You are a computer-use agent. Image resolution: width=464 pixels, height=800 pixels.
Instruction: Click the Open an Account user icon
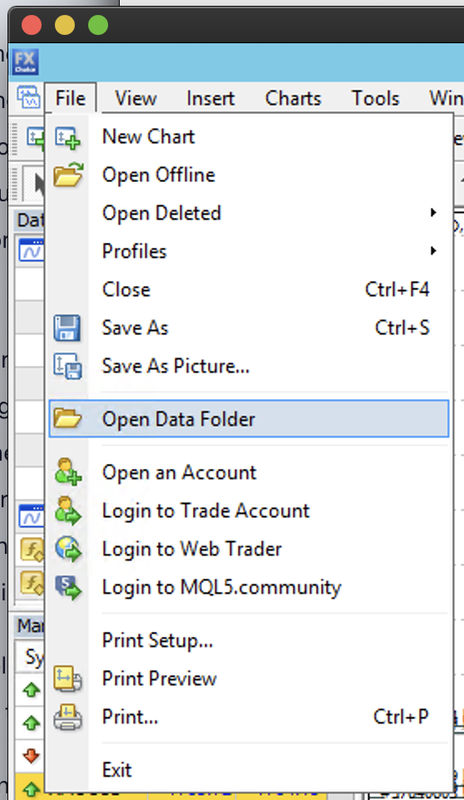(68, 472)
